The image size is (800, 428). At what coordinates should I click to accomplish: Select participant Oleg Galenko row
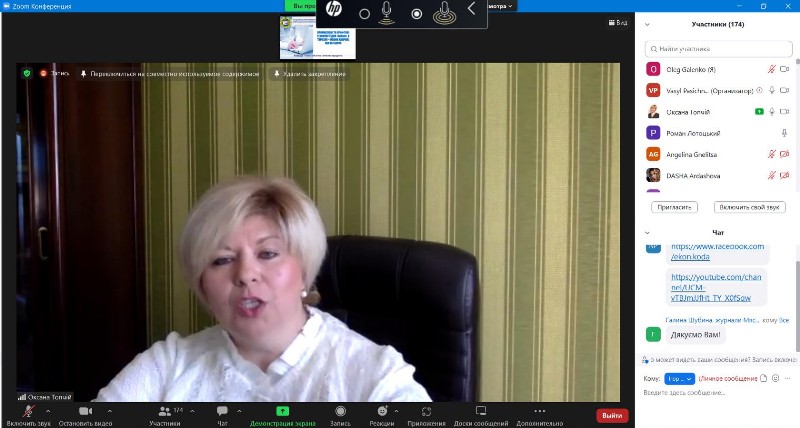718,69
